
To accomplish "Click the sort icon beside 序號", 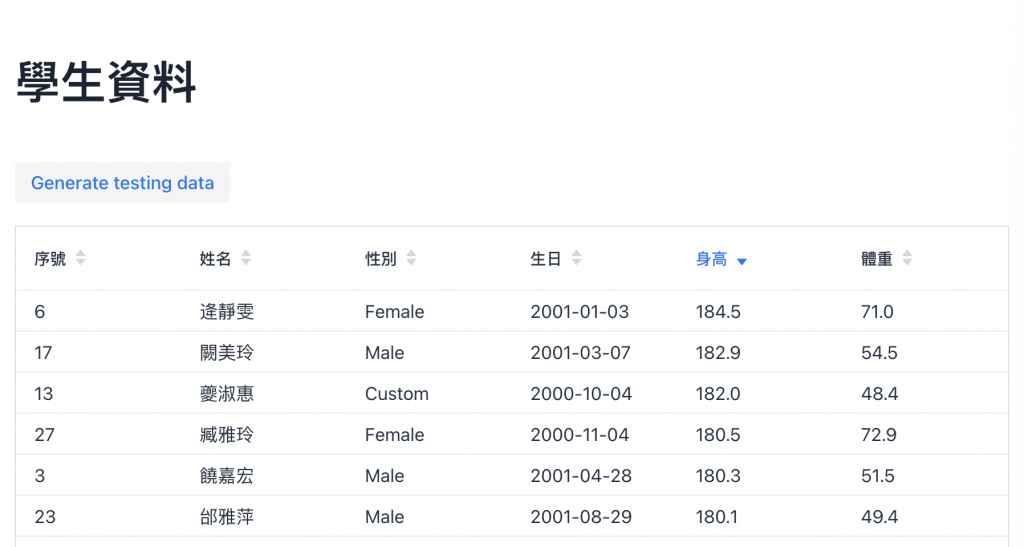I will pos(81,259).
